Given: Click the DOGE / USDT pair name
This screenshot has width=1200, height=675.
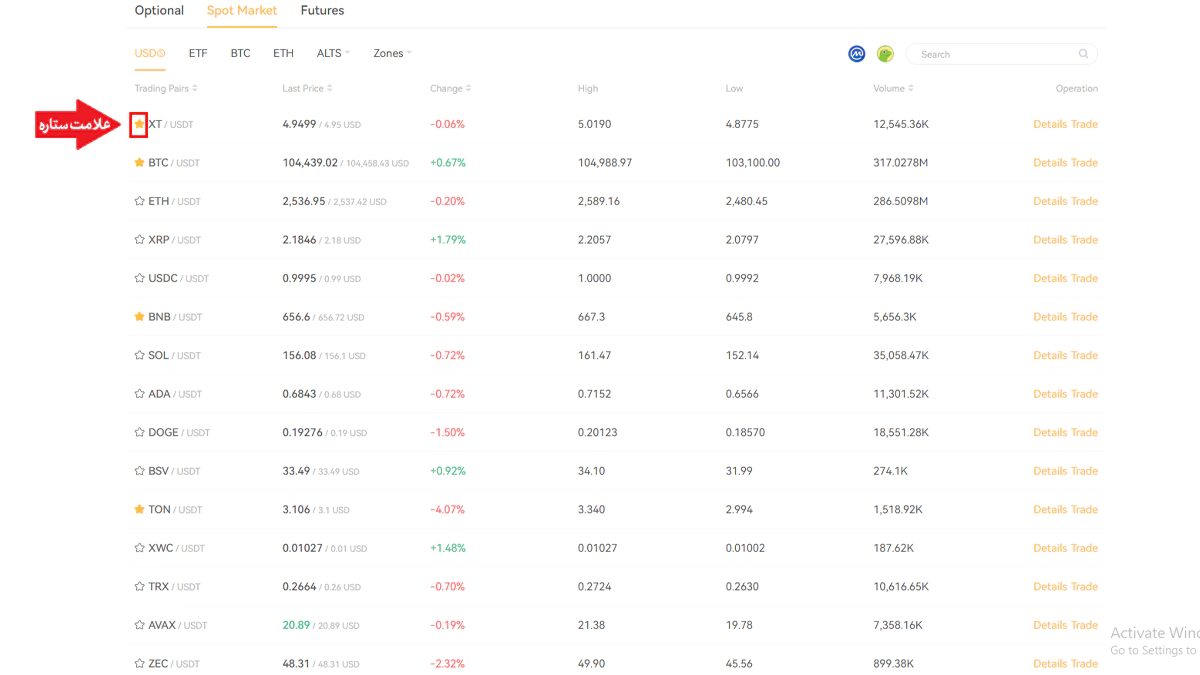Looking at the screenshot, I should tap(179, 432).
